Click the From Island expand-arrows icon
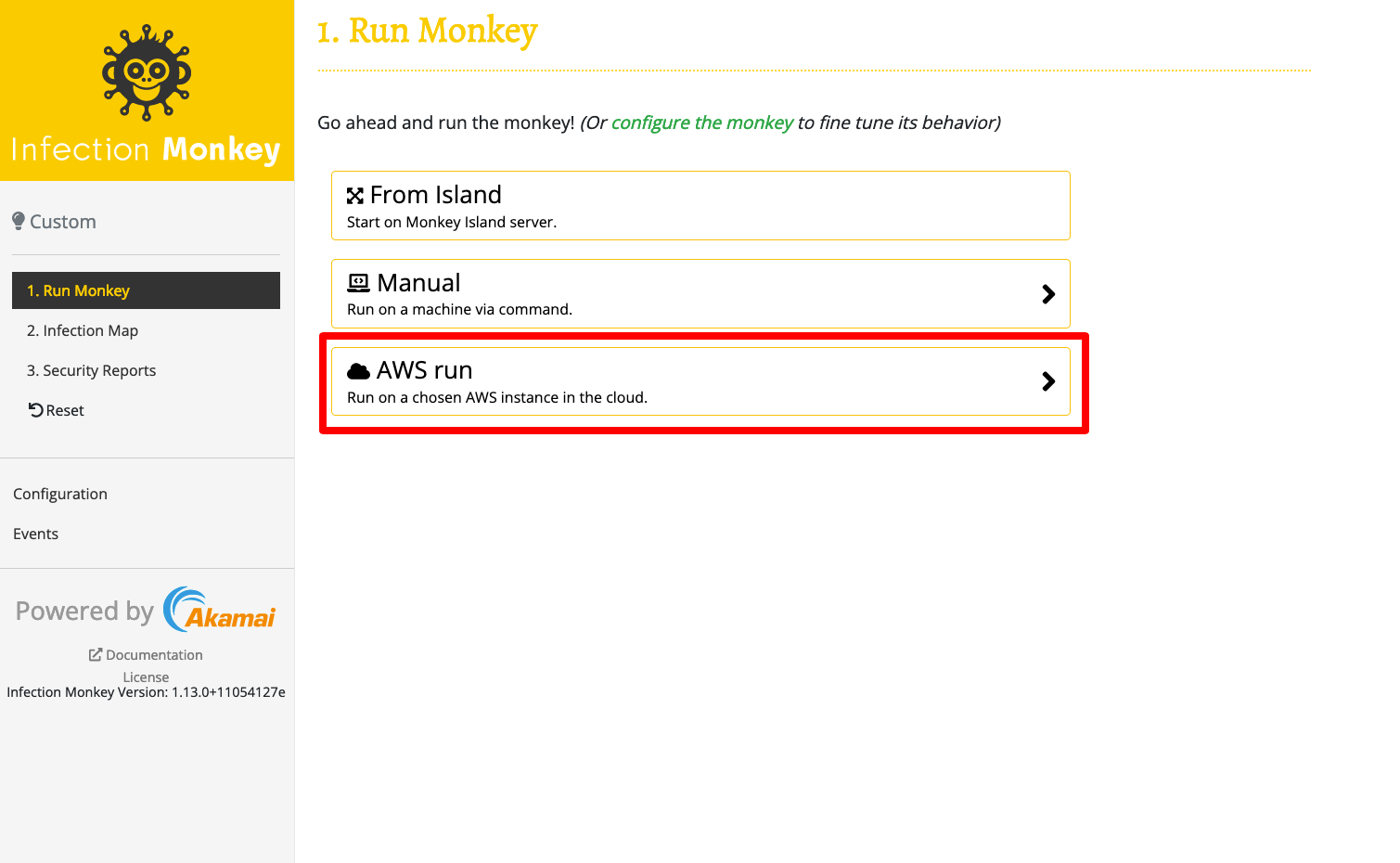Image resolution: width=1400 pixels, height=863 pixels. point(355,196)
